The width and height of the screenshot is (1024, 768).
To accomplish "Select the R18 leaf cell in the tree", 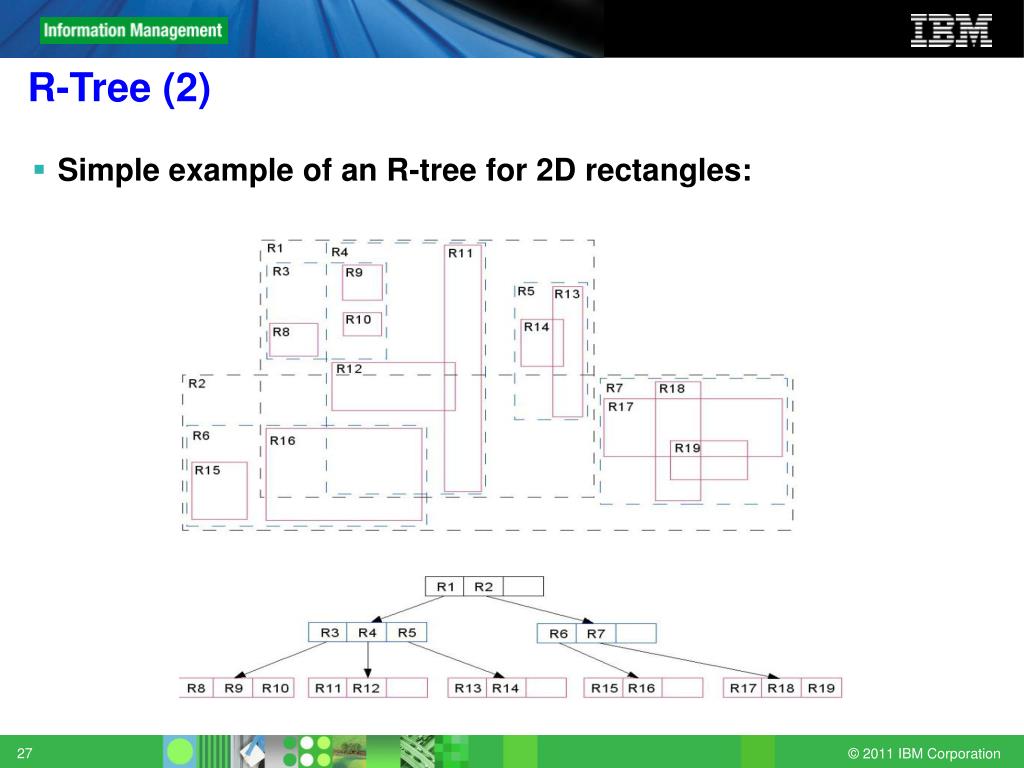I will [x=781, y=688].
